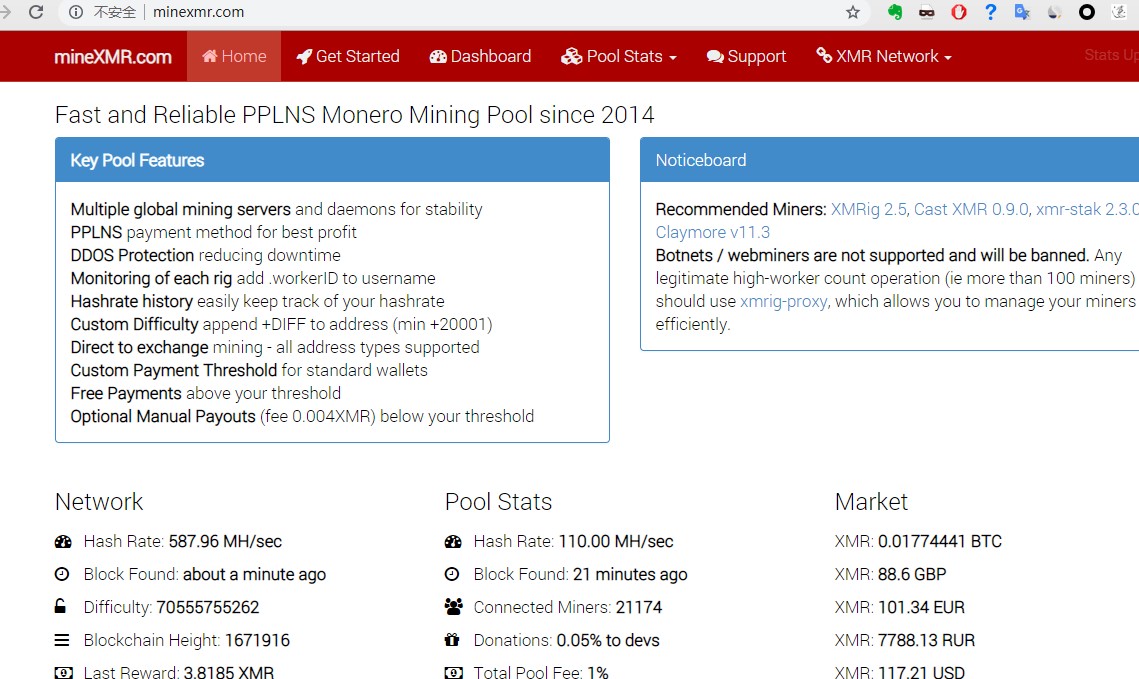1139x679 pixels.
Task: Click the Network Block Found clock icon
Action: pos(62,574)
